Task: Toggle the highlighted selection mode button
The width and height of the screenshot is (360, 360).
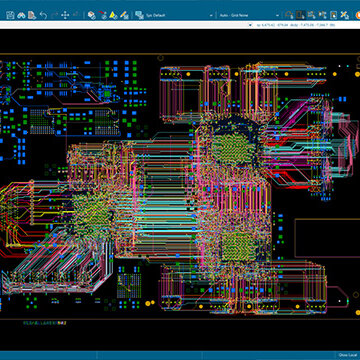Action: coord(301,15)
